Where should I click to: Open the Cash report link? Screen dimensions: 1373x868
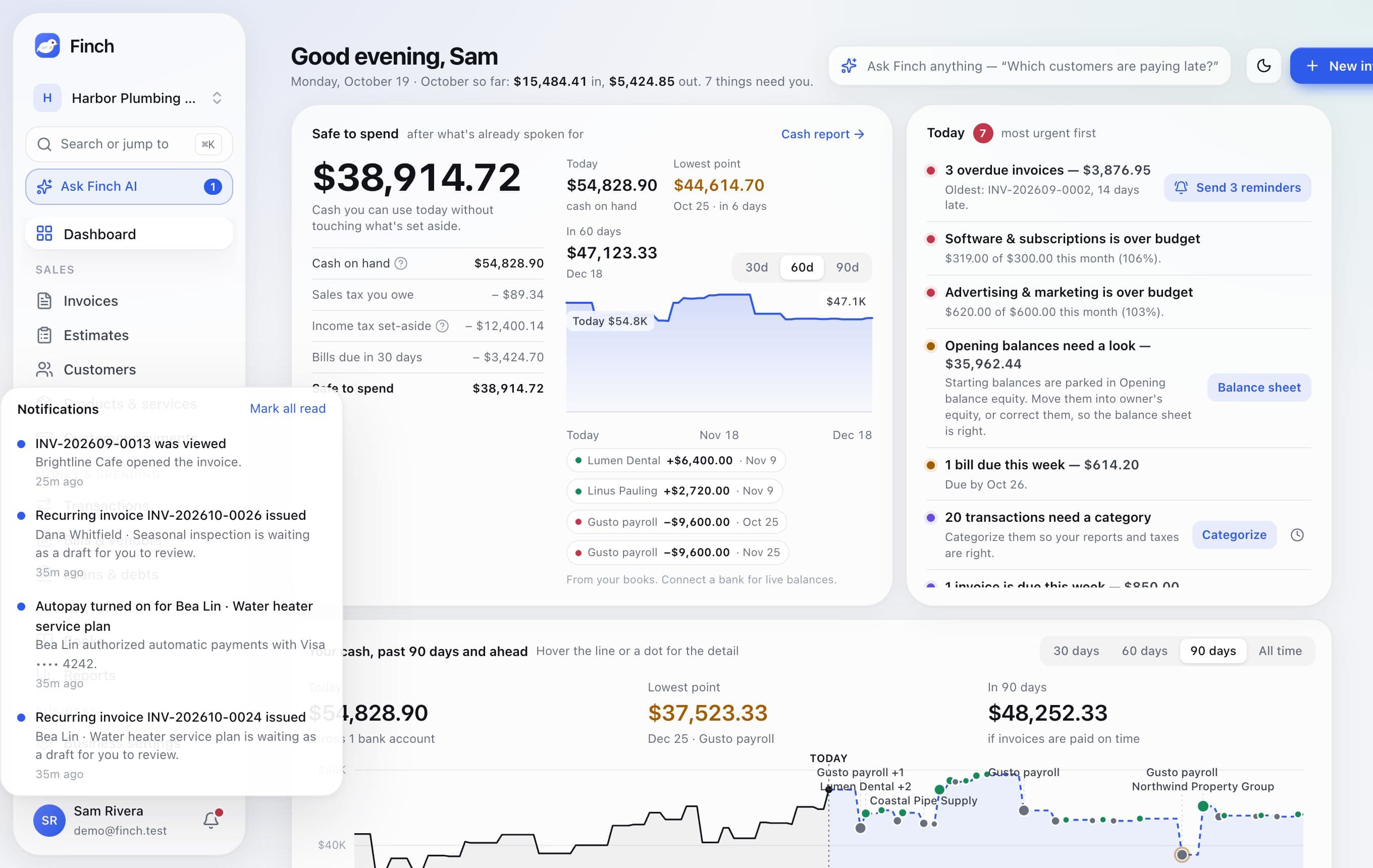pos(823,134)
